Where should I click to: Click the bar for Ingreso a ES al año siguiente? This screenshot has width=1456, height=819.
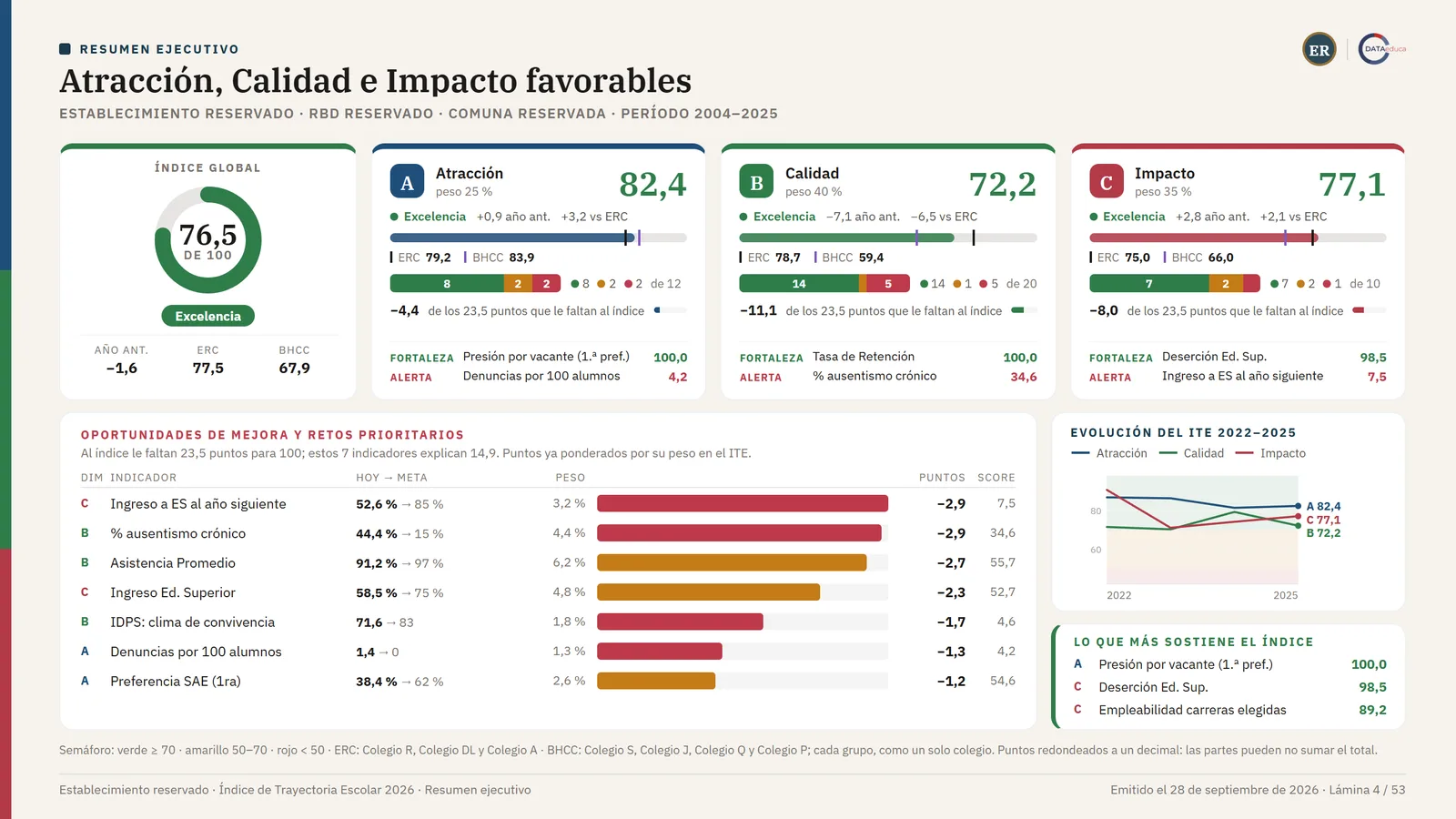pos(742,503)
